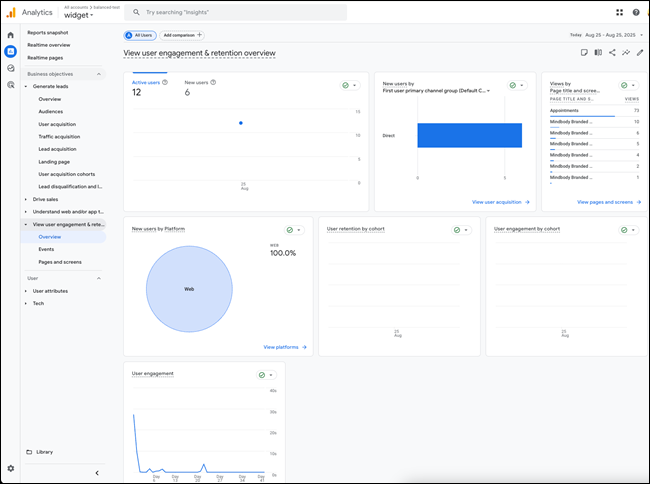Image resolution: width=650 pixels, height=484 pixels.
Task: Expand Drive sales tree item
Action: [x=26, y=199]
